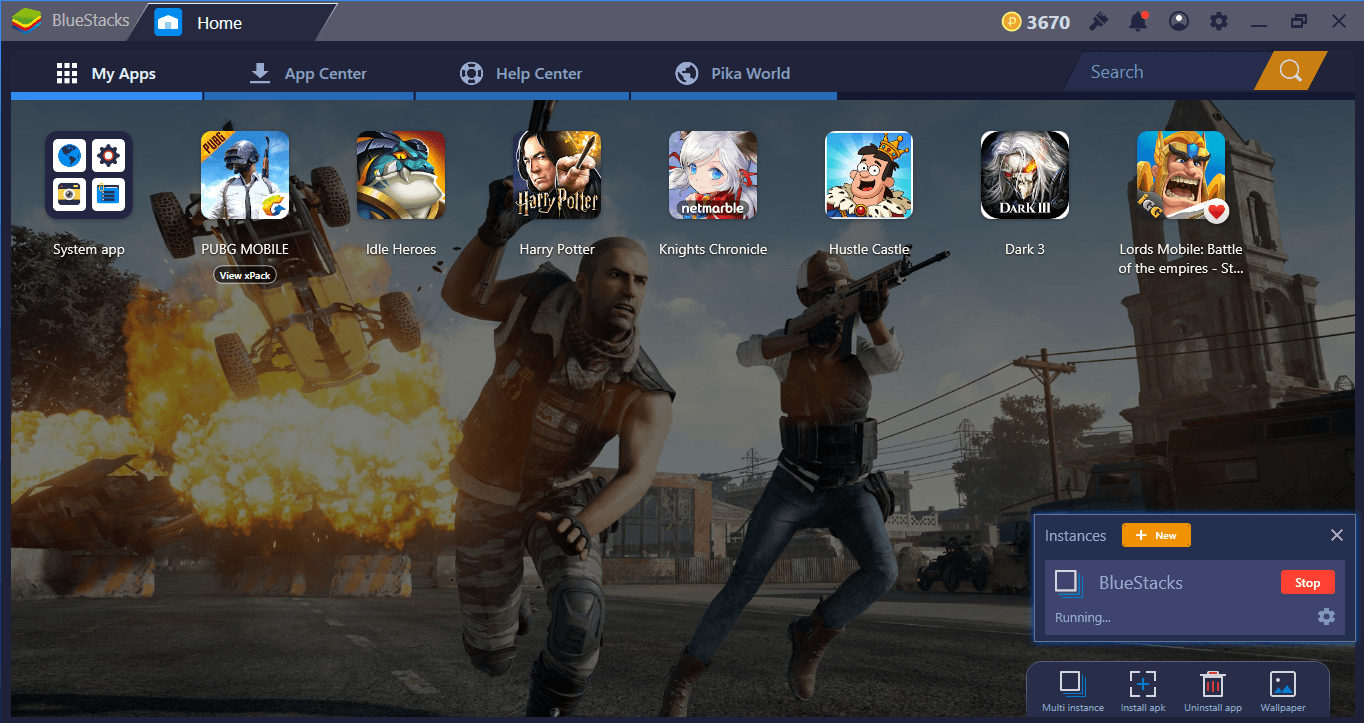
Task: Click the Instances panel title
Action: [x=1075, y=536]
